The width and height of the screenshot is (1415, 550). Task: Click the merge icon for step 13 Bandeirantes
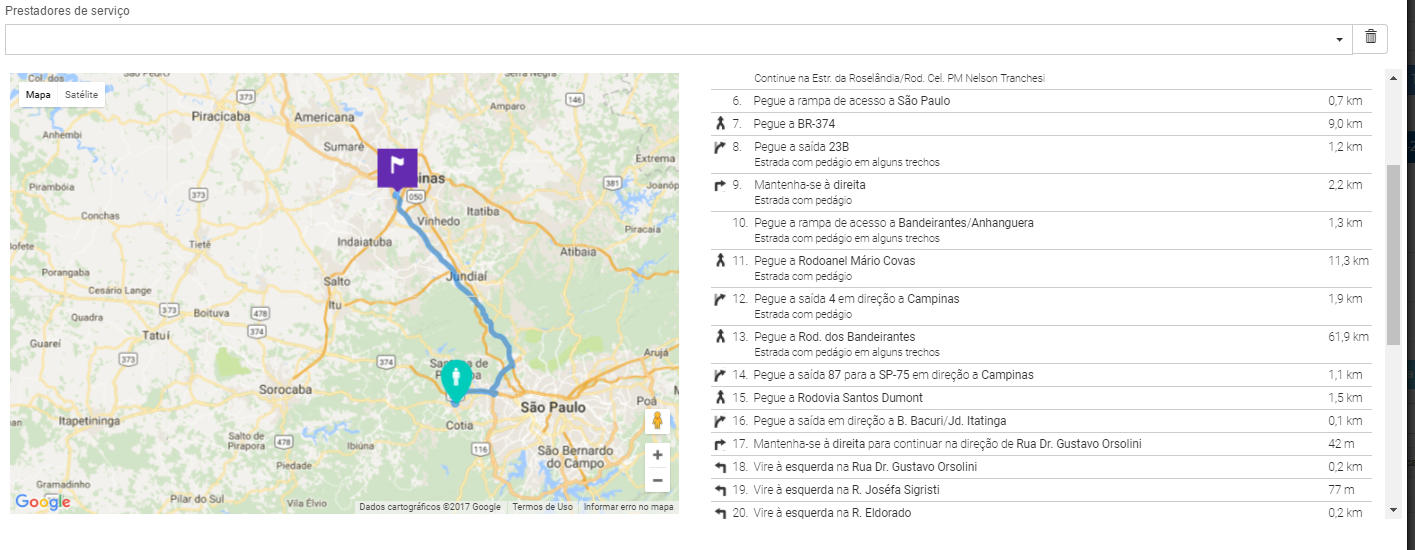tap(719, 337)
